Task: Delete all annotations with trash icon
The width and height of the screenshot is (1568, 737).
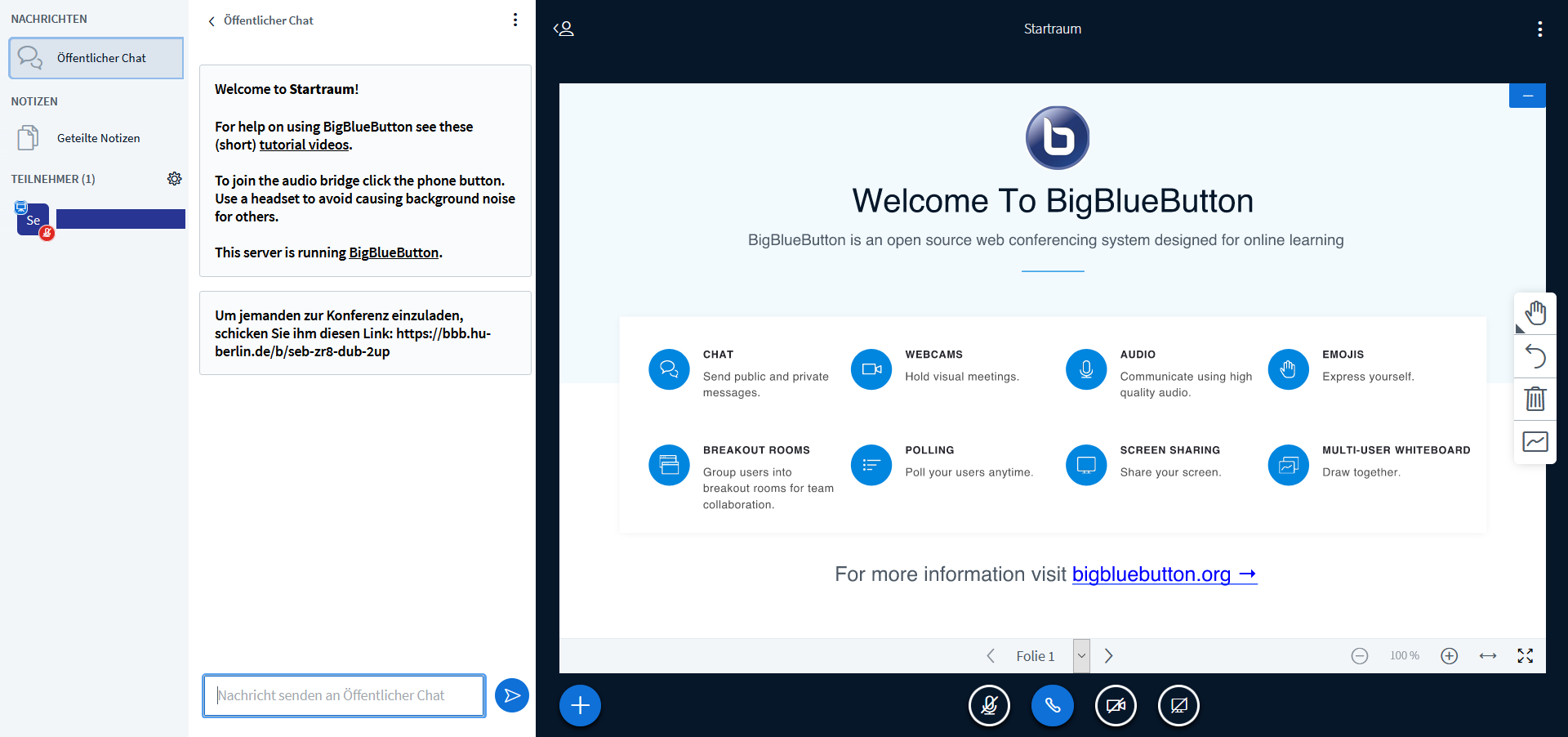Action: click(x=1535, y=399)
